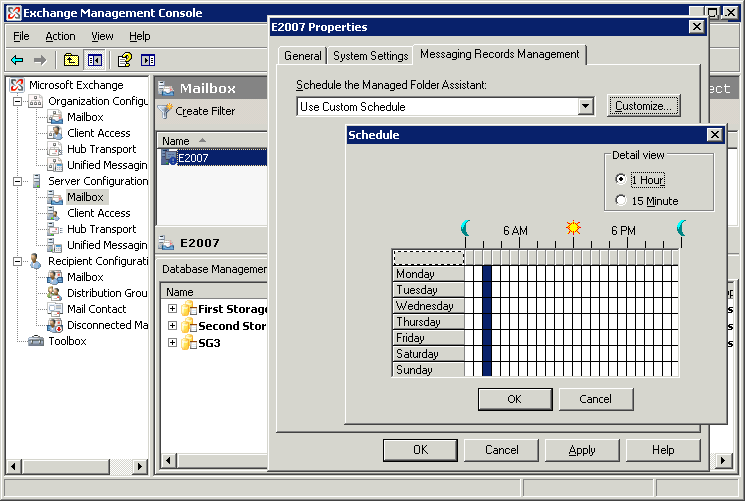This screenshot has width=745, height=501.
Task: Click the Hub Transport icon under Server Configuration
Action: (55, 229)
